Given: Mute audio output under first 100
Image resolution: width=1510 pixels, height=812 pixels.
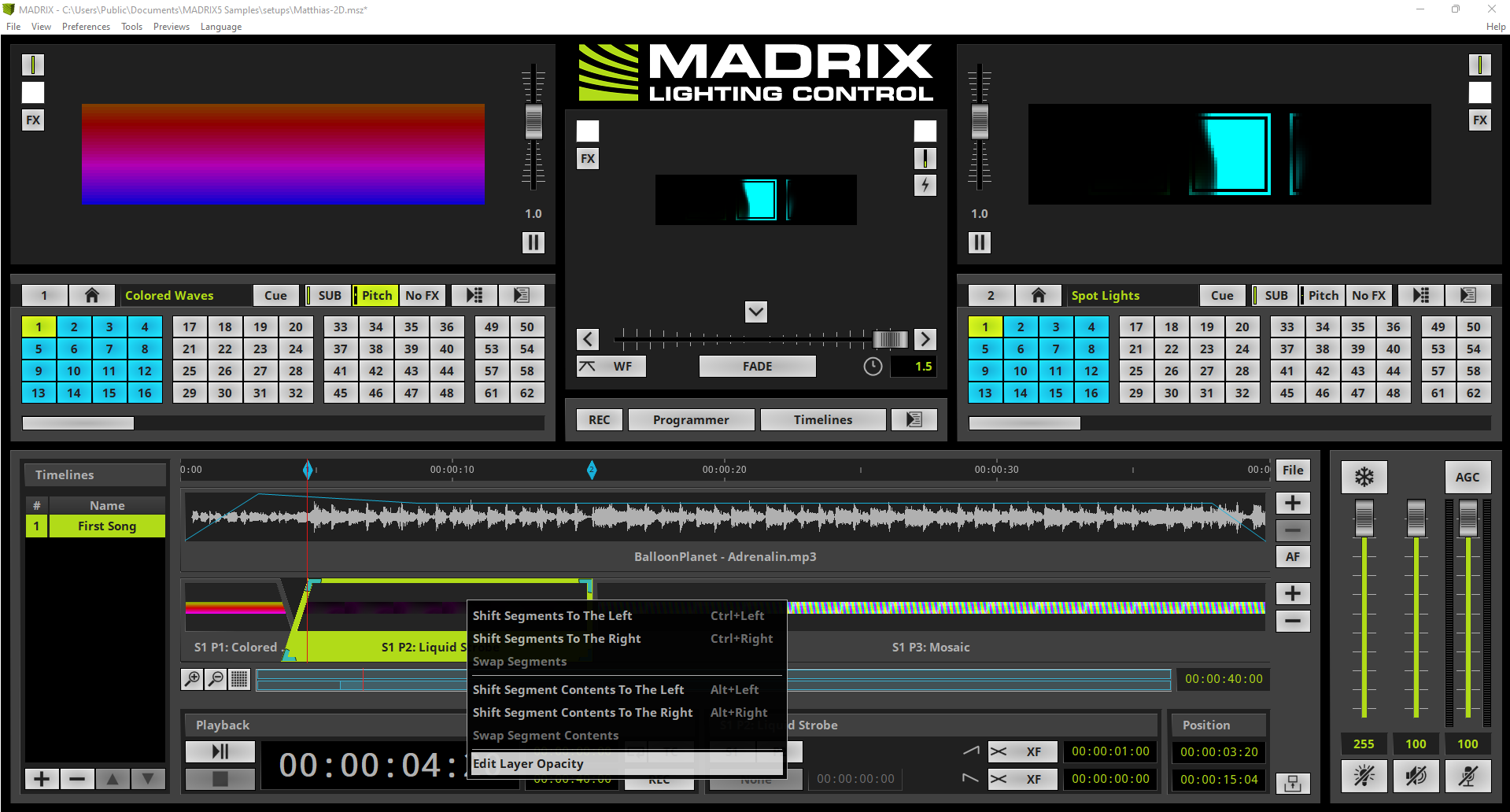Looking at the screenshot, I should [1416, 777].
